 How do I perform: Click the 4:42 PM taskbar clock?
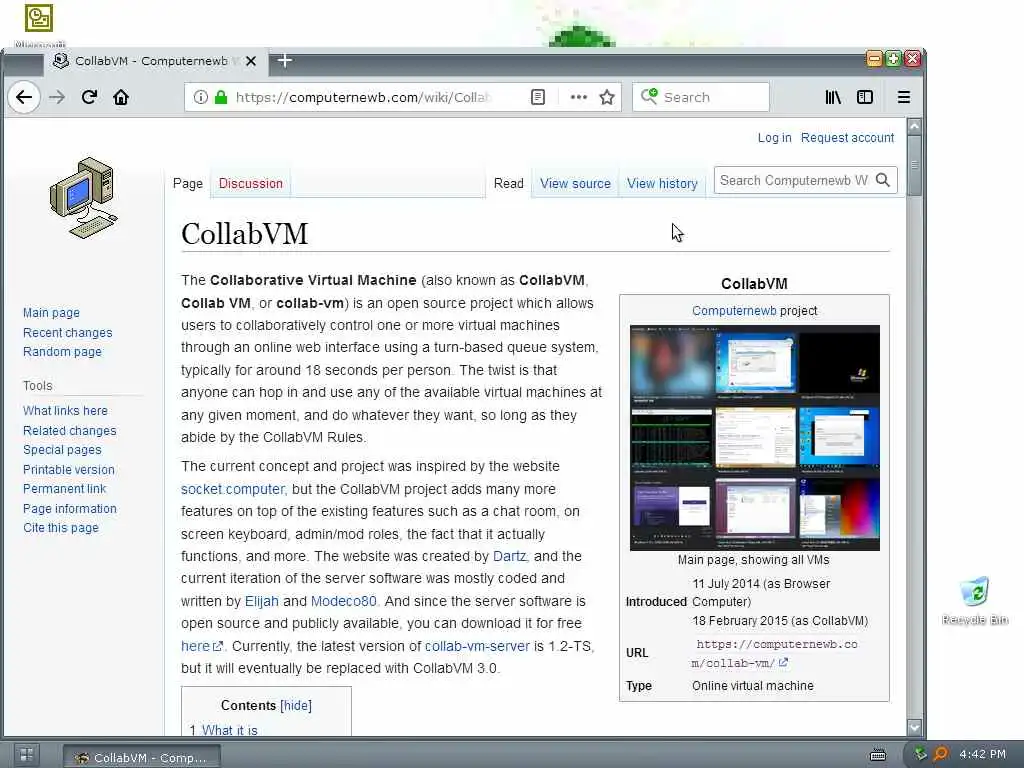(983, 754)
